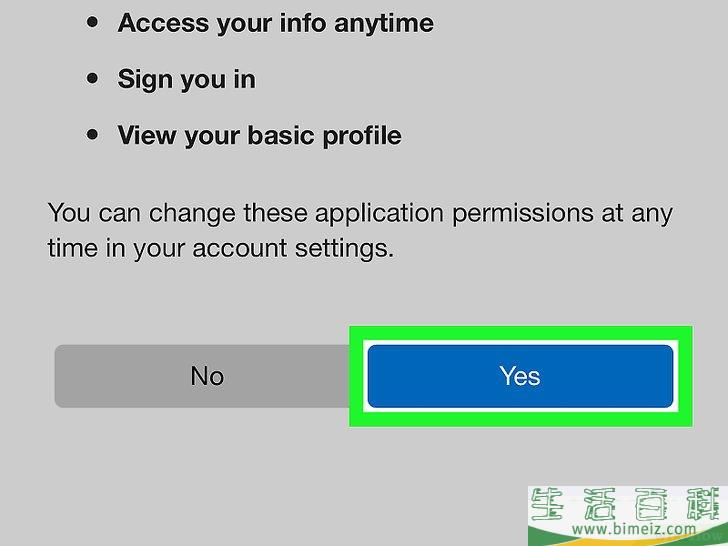This screenshot has width=728, height=546.
Task: Click the 活 character in the watermark logo
Action: click(599, 504)
